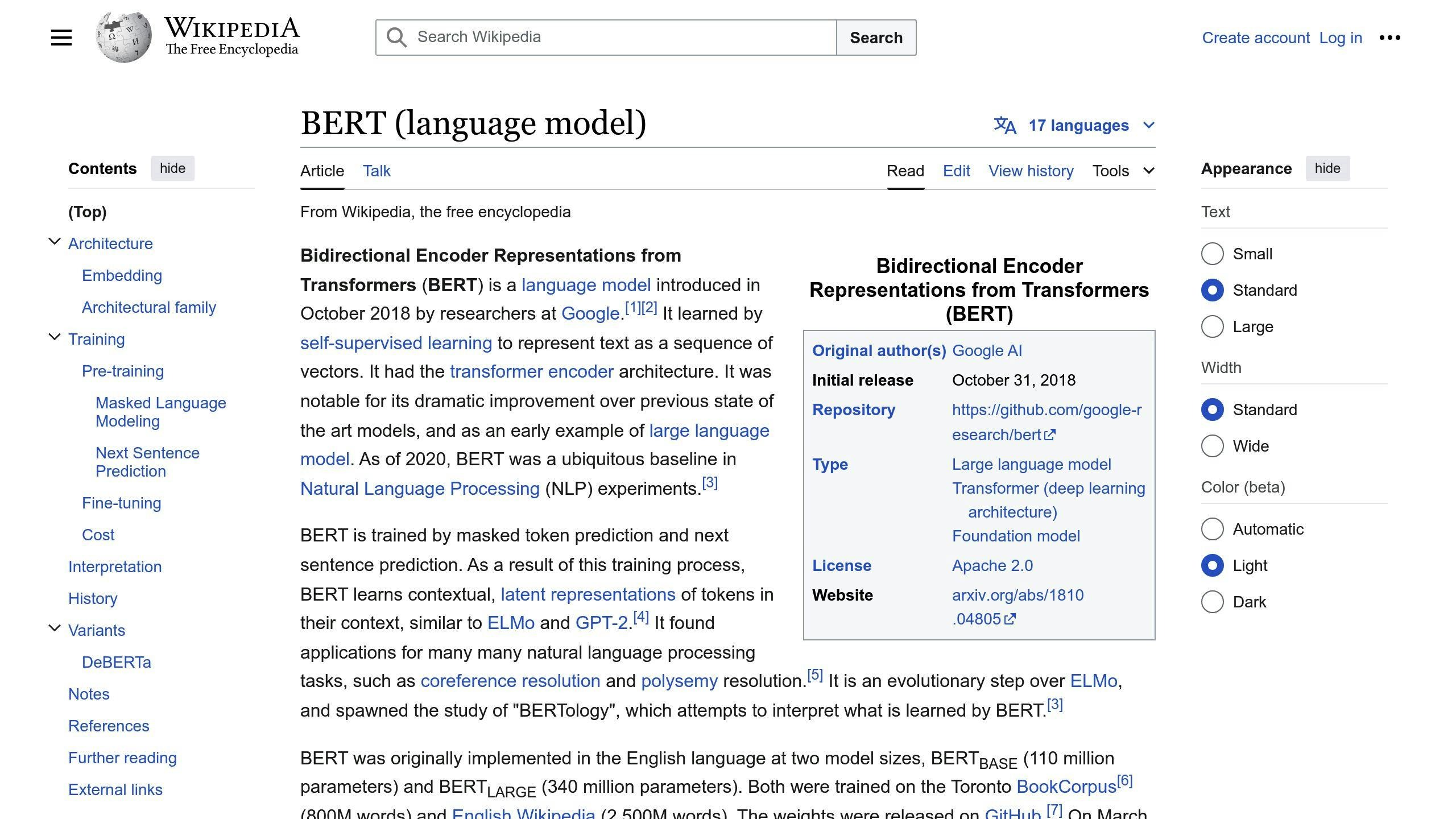Jump to Embedding section

122,275
